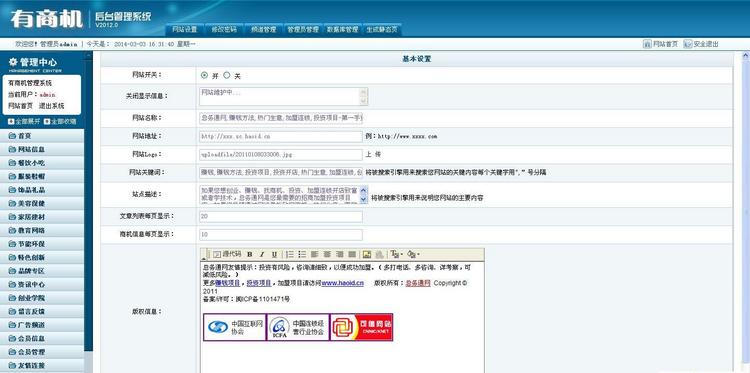Click the folder icon beside 创业学院

point(12,297)
